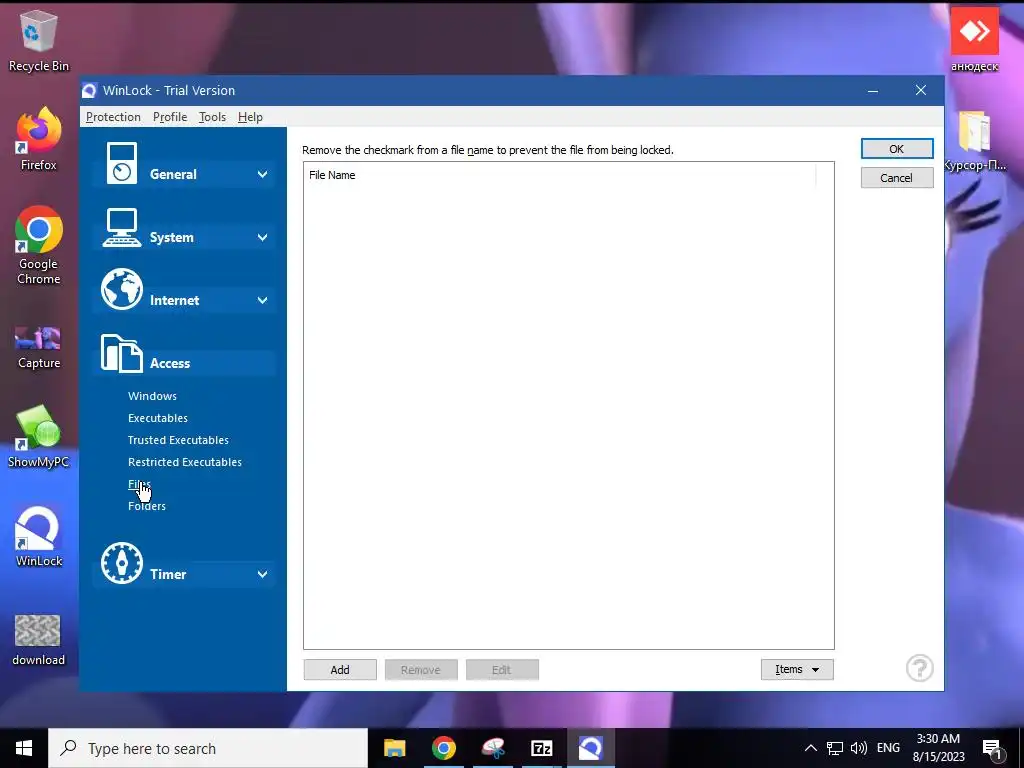This screenshot has width=1024, height=768.
Task: Expand the System section chevron
Action: pyautogui.click(x=263, y=238)
